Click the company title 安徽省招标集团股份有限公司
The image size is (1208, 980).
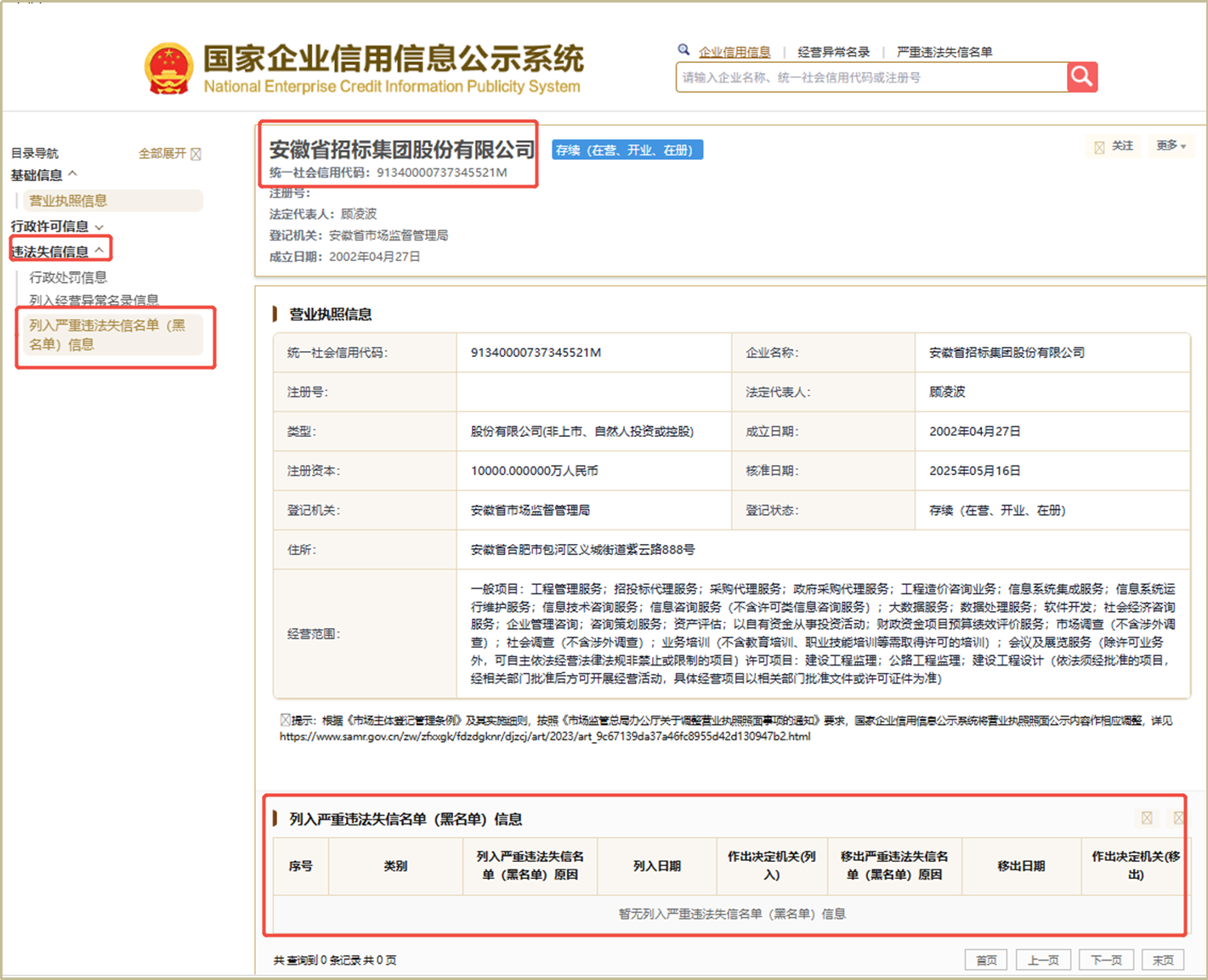click(x=402, y=150)
